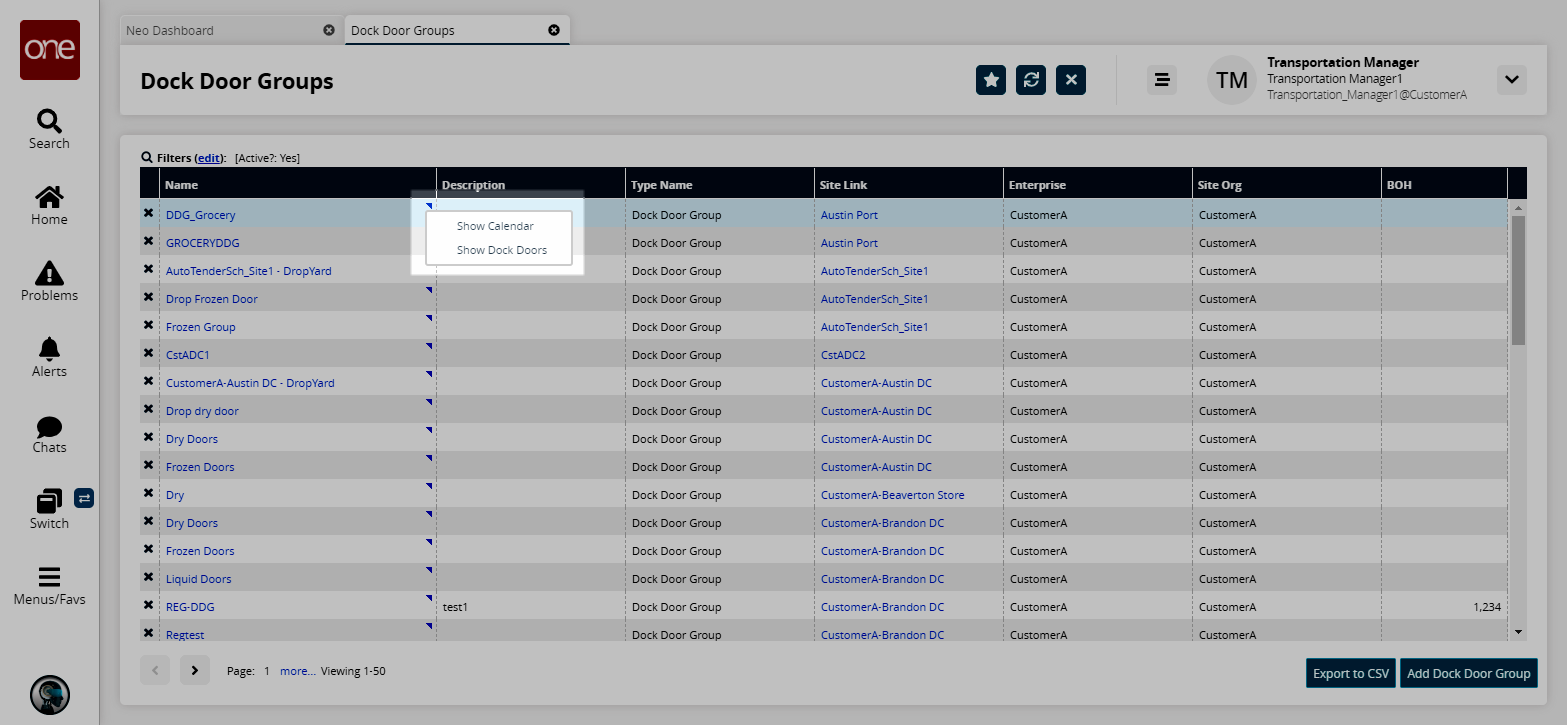Open Alerts bell icon
This screenshot has width=1567, height=725.
click(x=49, y=349)
